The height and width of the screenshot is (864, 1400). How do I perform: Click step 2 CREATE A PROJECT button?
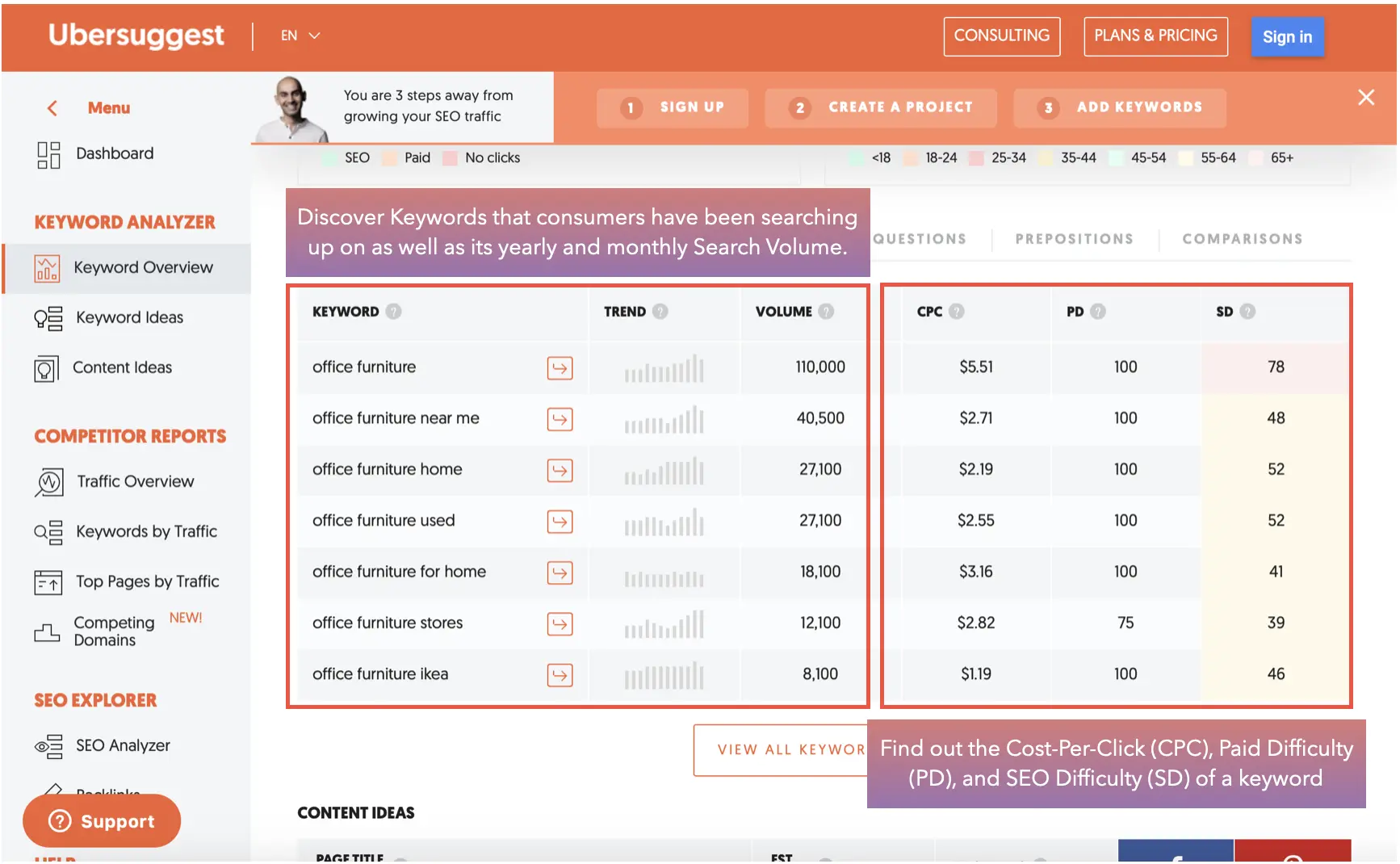(x=880, y=107)
